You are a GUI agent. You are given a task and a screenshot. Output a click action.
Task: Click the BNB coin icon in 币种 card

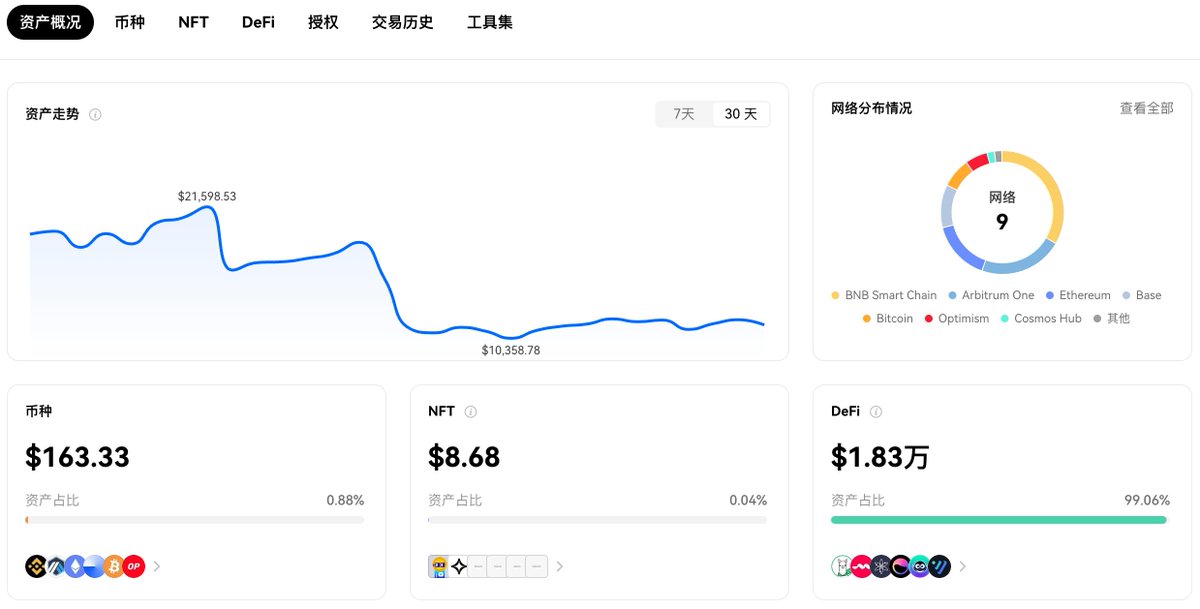click(36, 566)
